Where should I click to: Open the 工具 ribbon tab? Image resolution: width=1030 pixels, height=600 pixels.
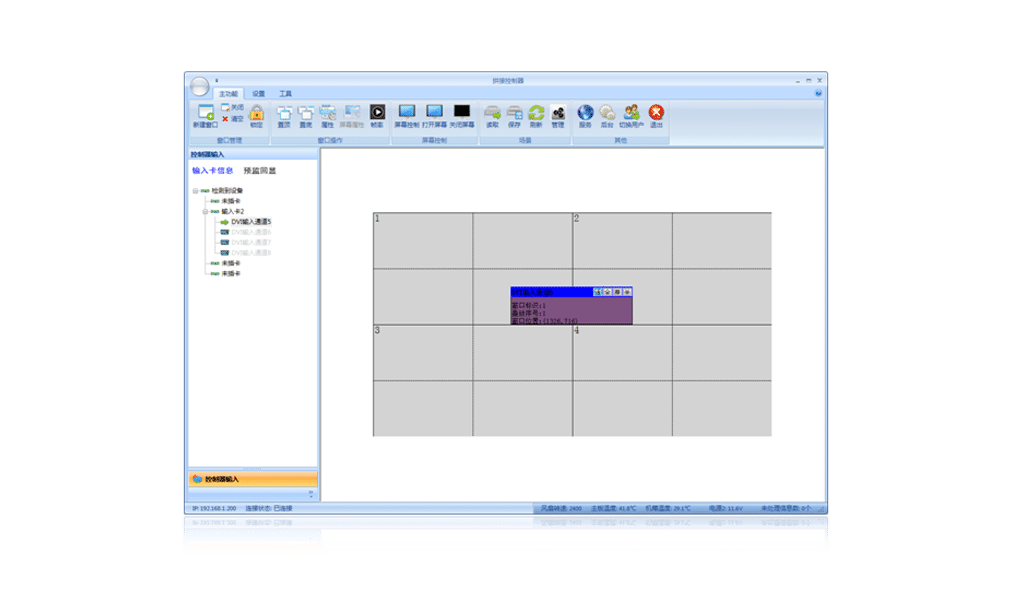coord(285,93)
